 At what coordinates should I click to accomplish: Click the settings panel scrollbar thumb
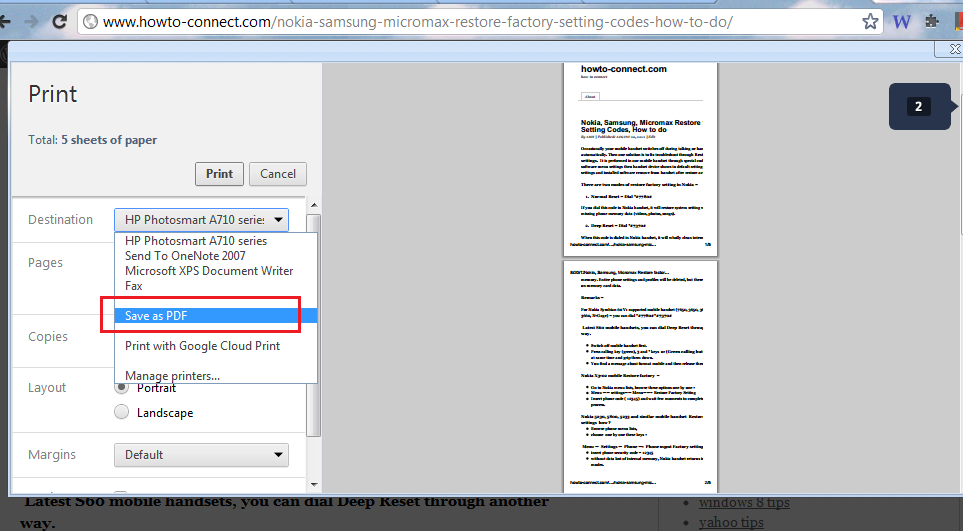[314, 325]
